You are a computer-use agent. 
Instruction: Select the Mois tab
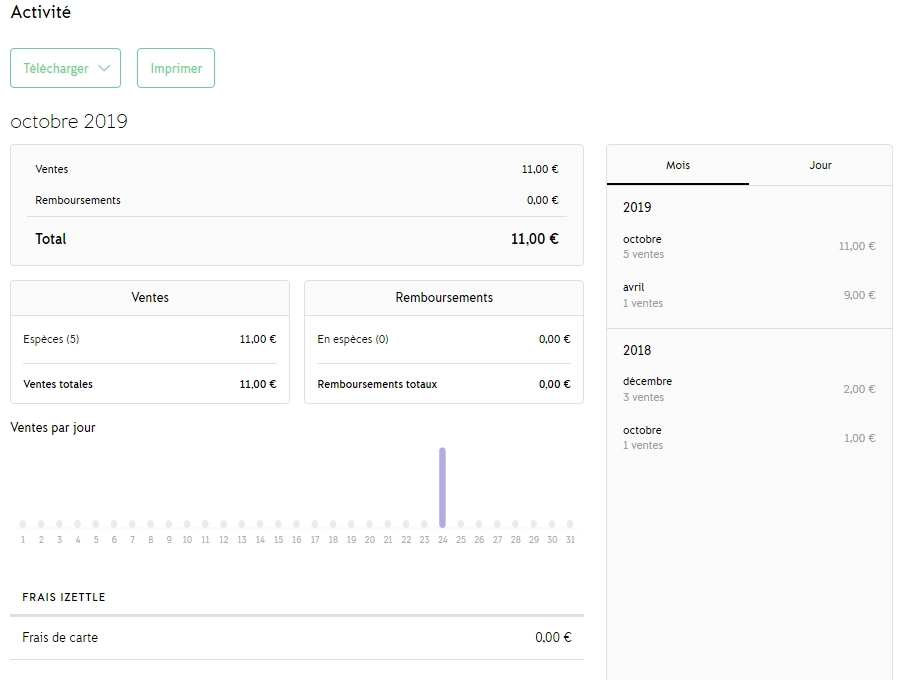click(678, 165)
